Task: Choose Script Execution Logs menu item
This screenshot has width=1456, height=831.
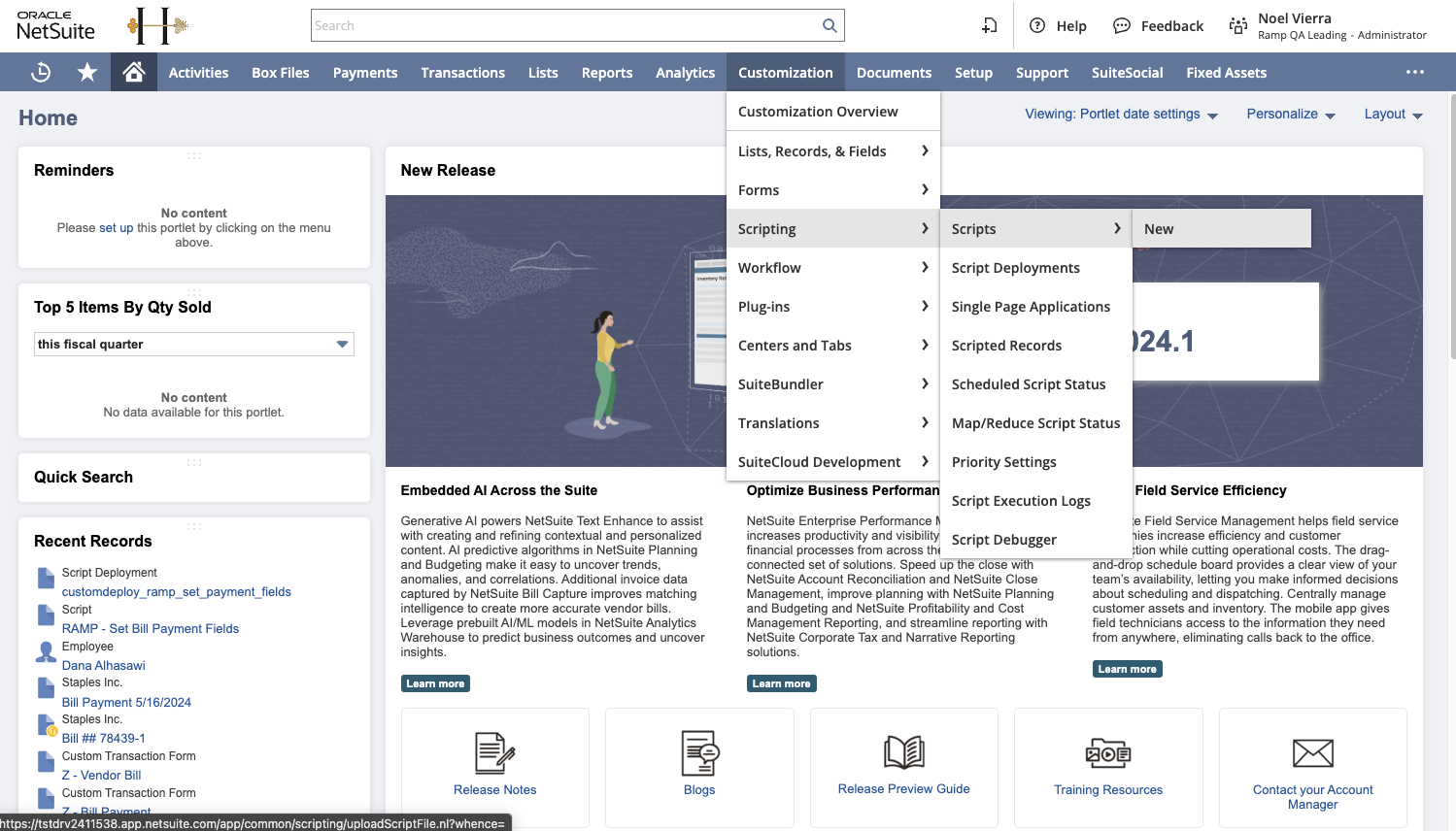Action: 1035,500
